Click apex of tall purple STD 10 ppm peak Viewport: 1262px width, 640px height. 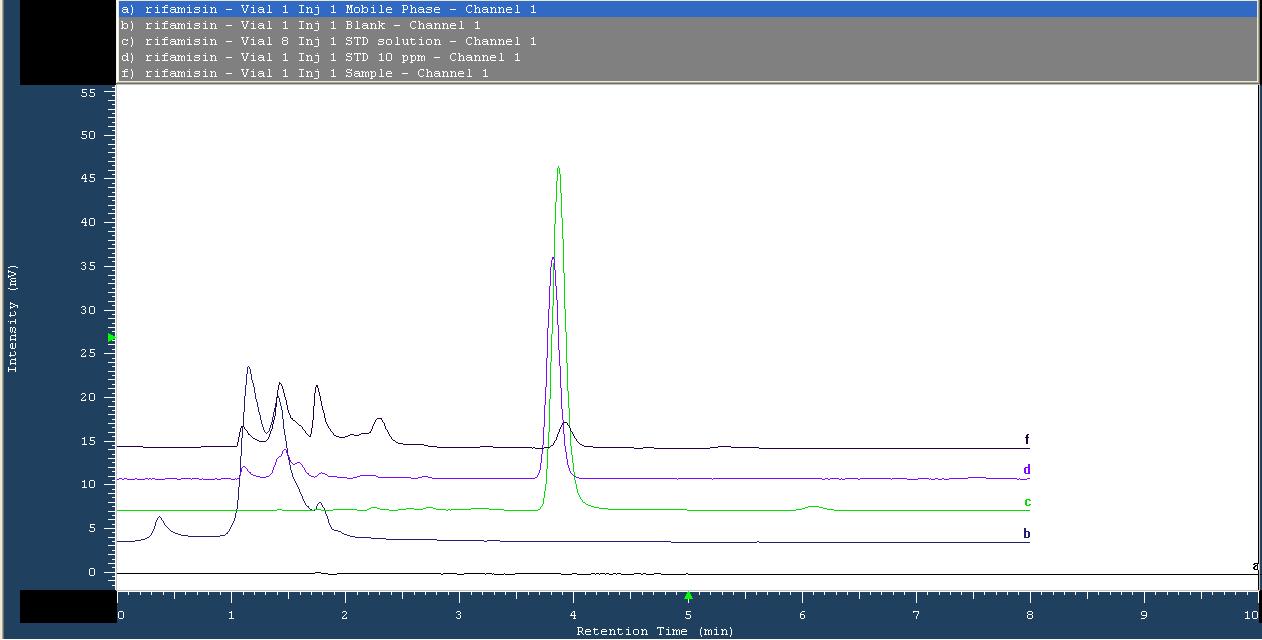[552, 259]
